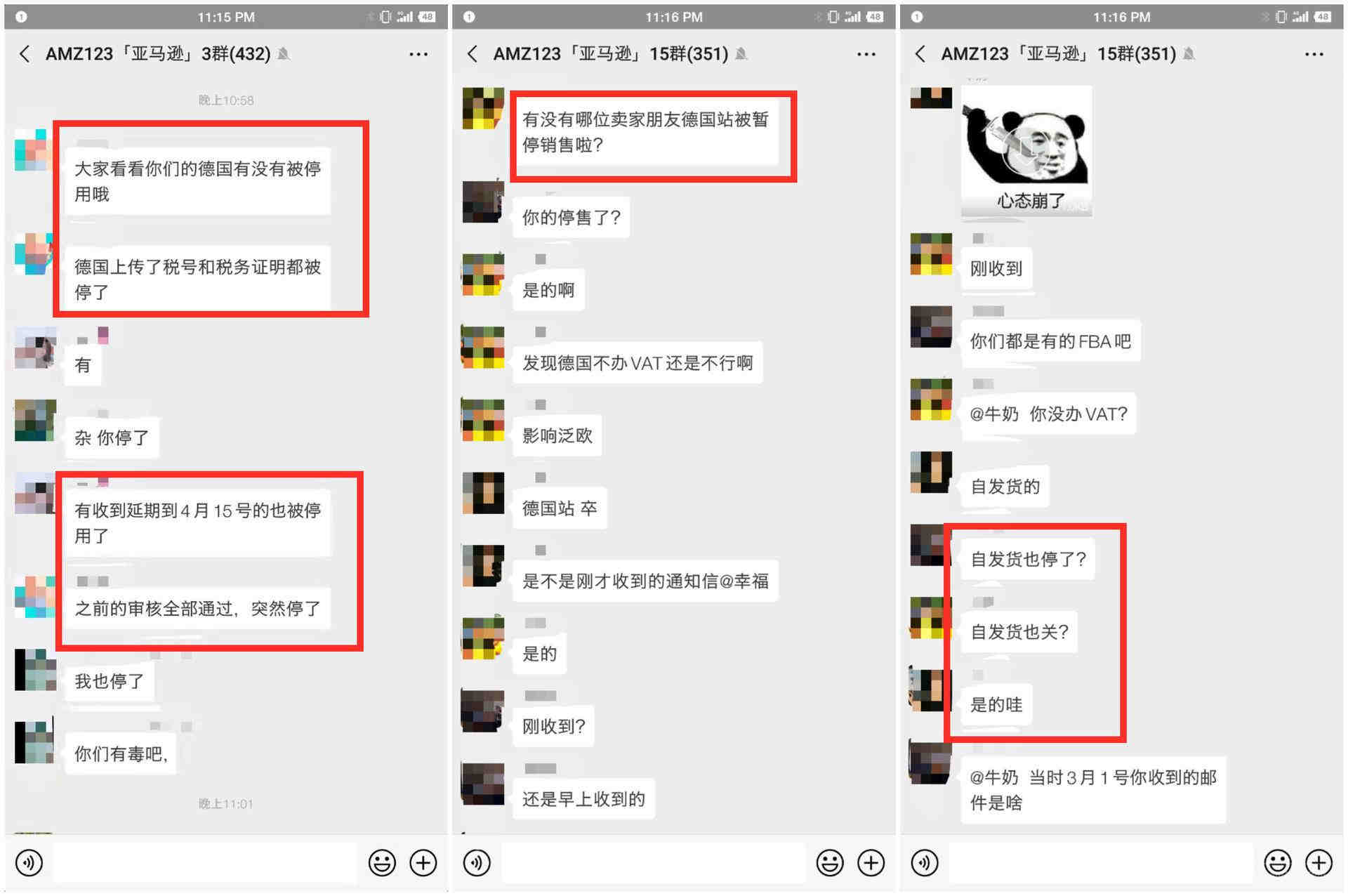Open three-dot menu in rightmost 15群 chat
The image size is (1348, 896).
pos(1314,54)
